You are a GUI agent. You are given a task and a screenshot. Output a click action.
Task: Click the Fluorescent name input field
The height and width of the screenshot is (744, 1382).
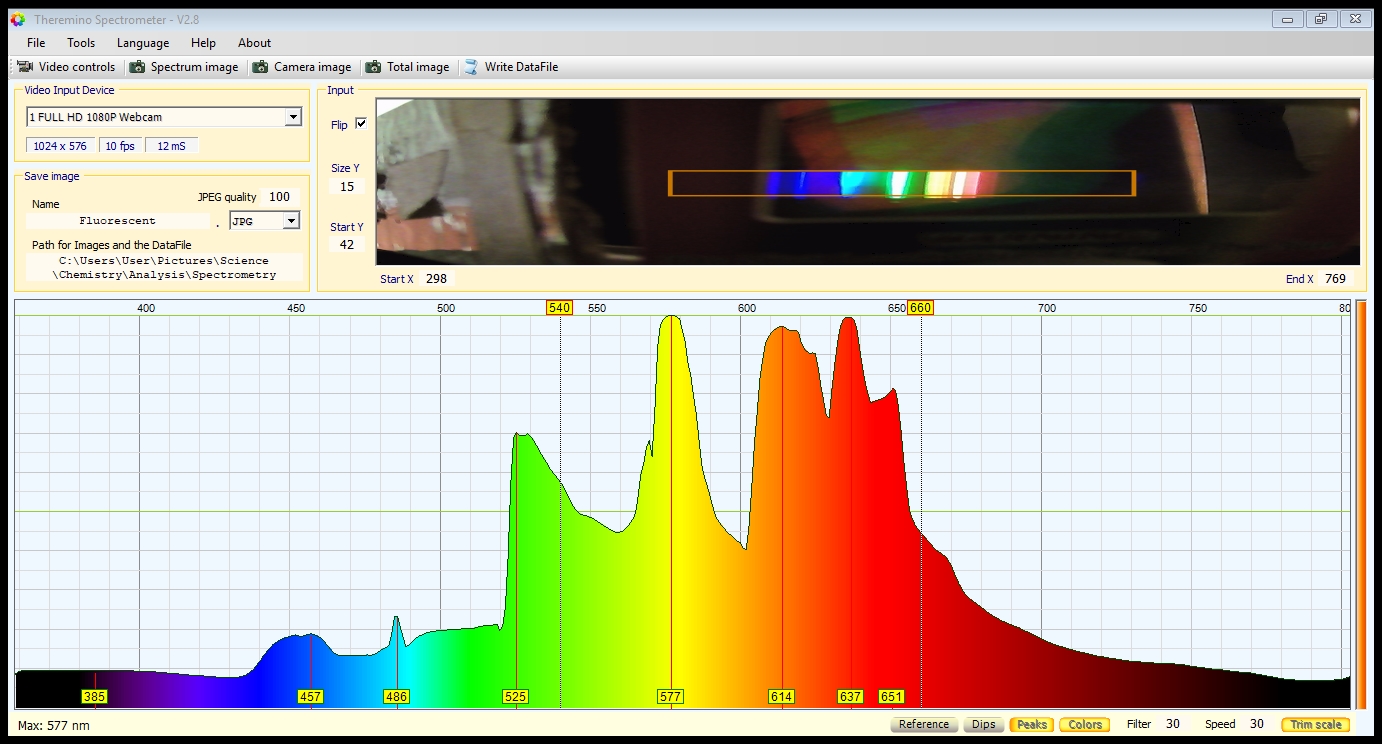click(x=118, y=221)
